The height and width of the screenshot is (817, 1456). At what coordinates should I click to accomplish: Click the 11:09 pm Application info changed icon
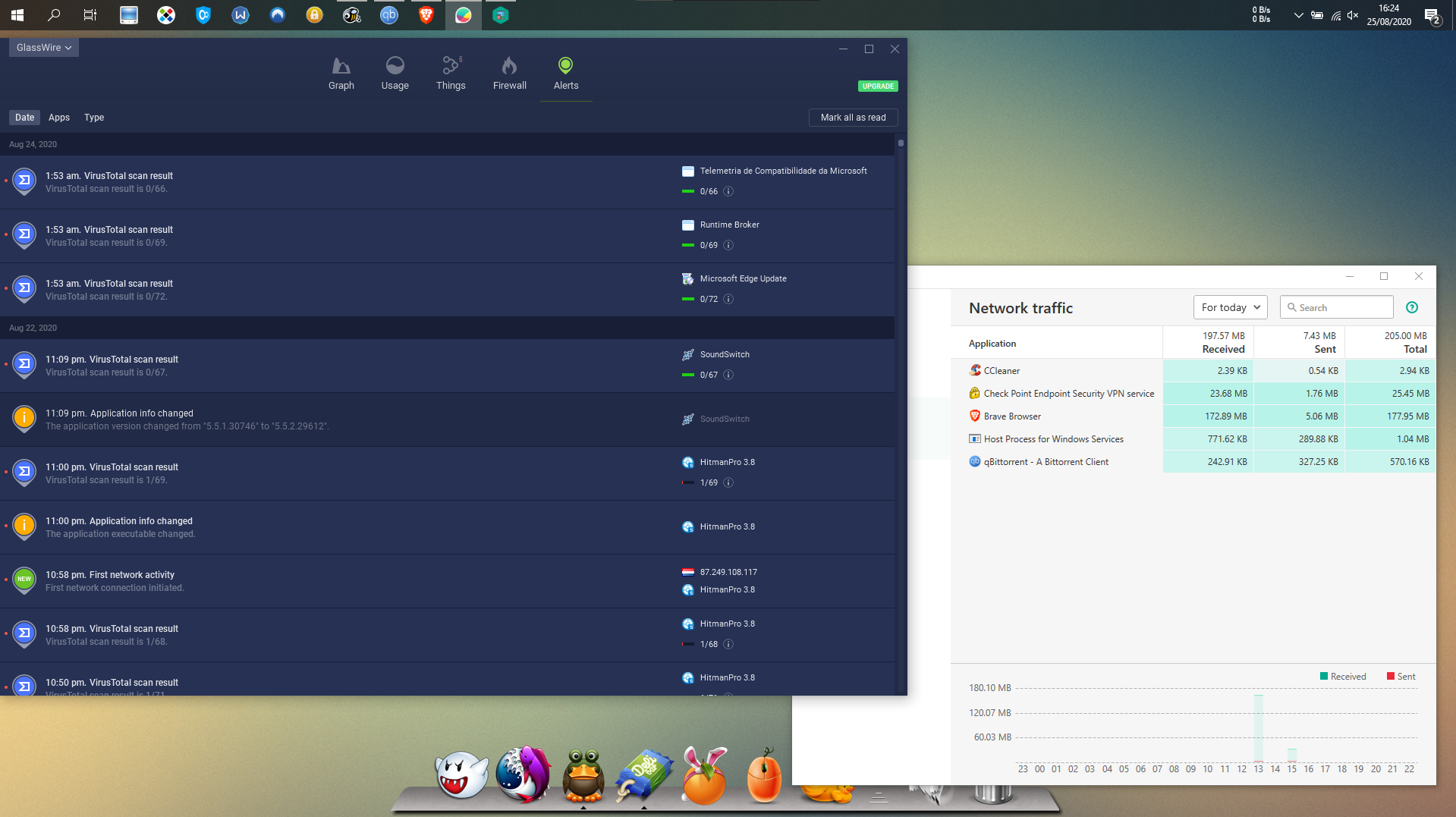tap(24, 419)
